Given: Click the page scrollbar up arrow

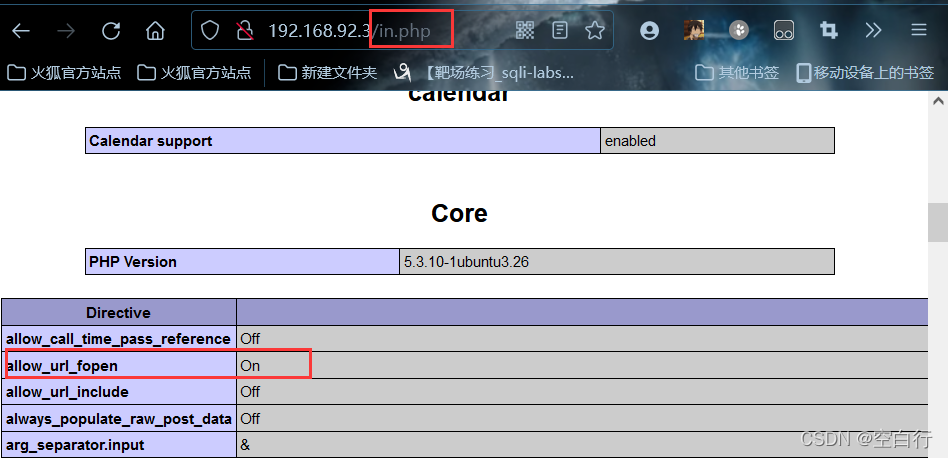Looking at the screenshot, I should pyautogui.click(x=938, y=100).
